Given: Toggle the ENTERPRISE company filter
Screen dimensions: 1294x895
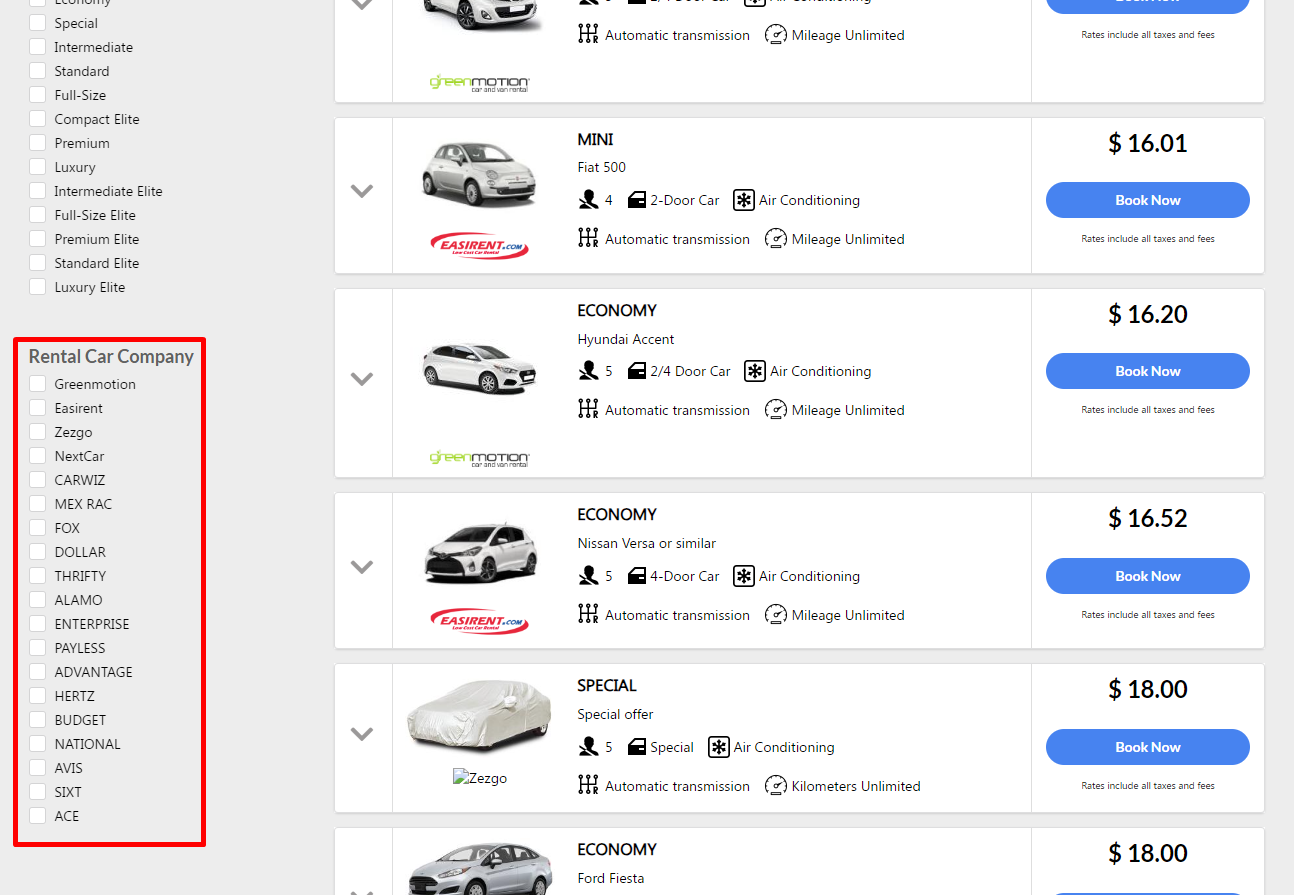Looking at the screenshot, I should point(37,624).
